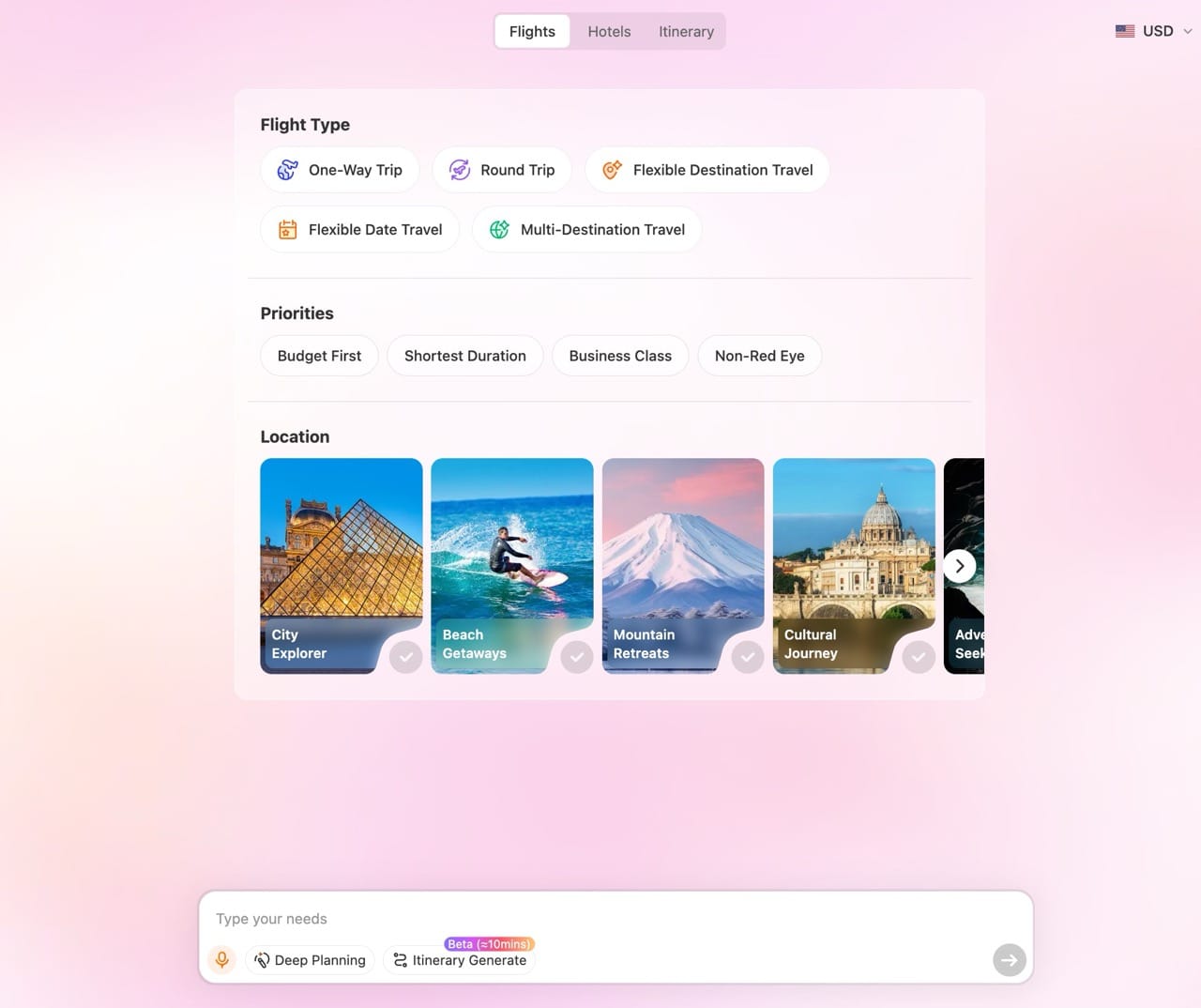Select the One-Way Trip plane icon
The image size is (1201, 1008).
(x=287, y=170)
